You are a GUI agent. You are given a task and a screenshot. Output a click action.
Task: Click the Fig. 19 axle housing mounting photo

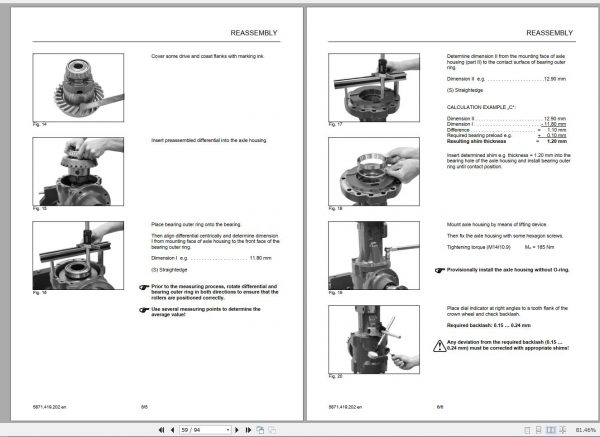pyautogui.click(x=374, y=255)
